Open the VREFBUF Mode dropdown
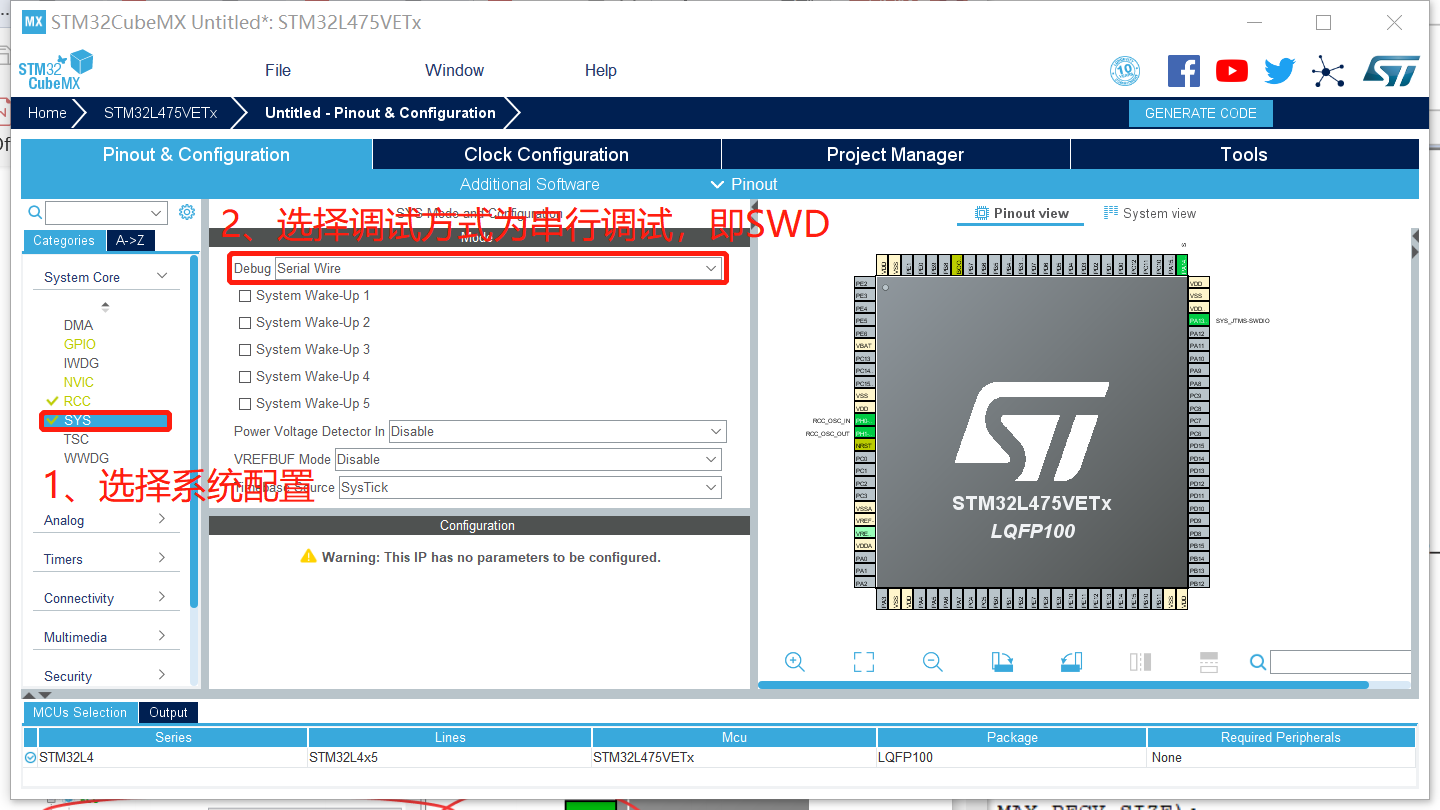 [528, 459]
